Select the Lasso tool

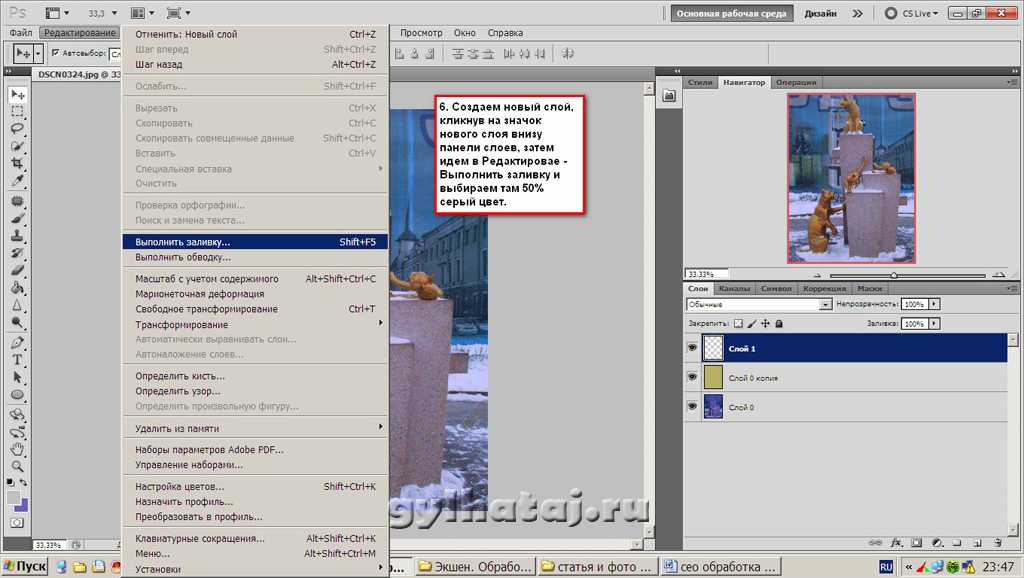(x=18, y=128)
